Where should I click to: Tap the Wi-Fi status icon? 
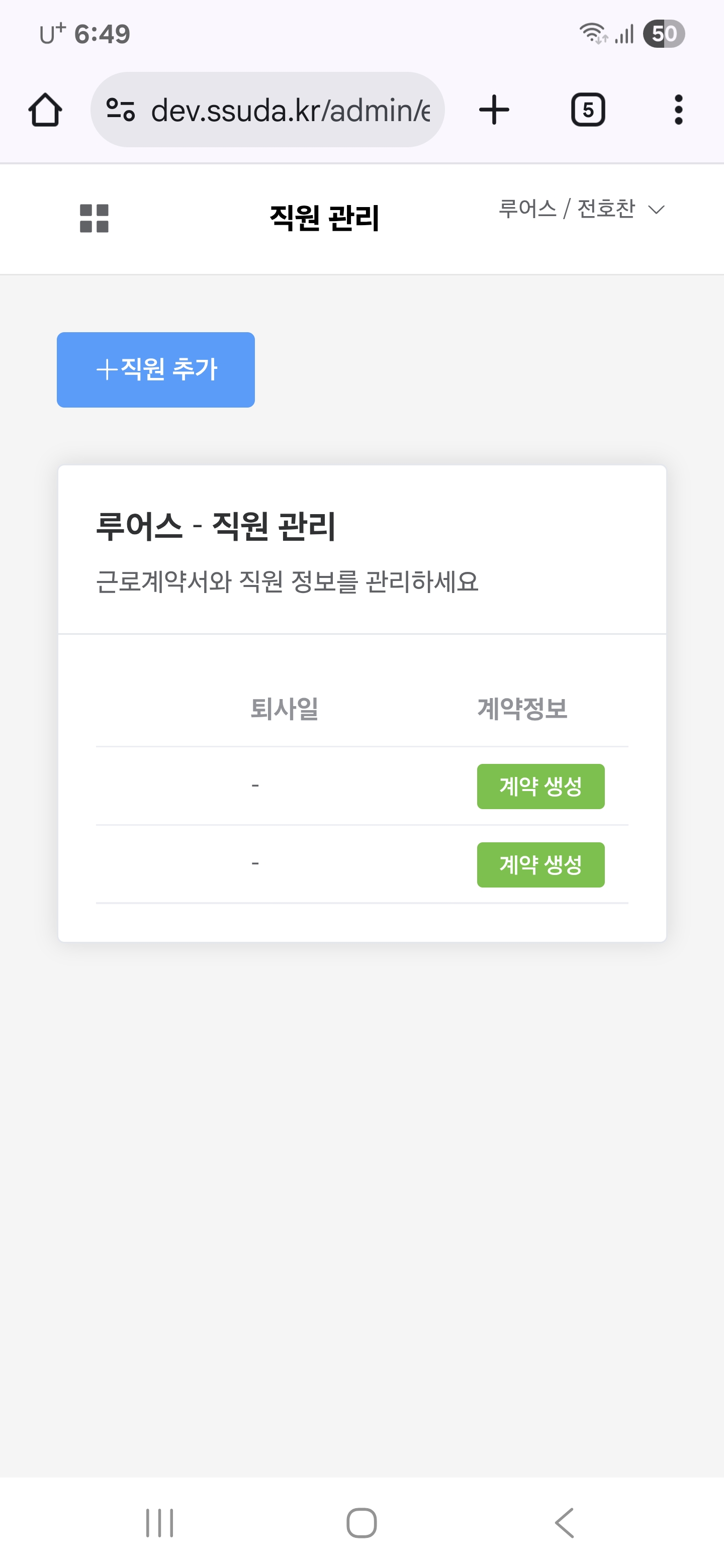point(592,34)
